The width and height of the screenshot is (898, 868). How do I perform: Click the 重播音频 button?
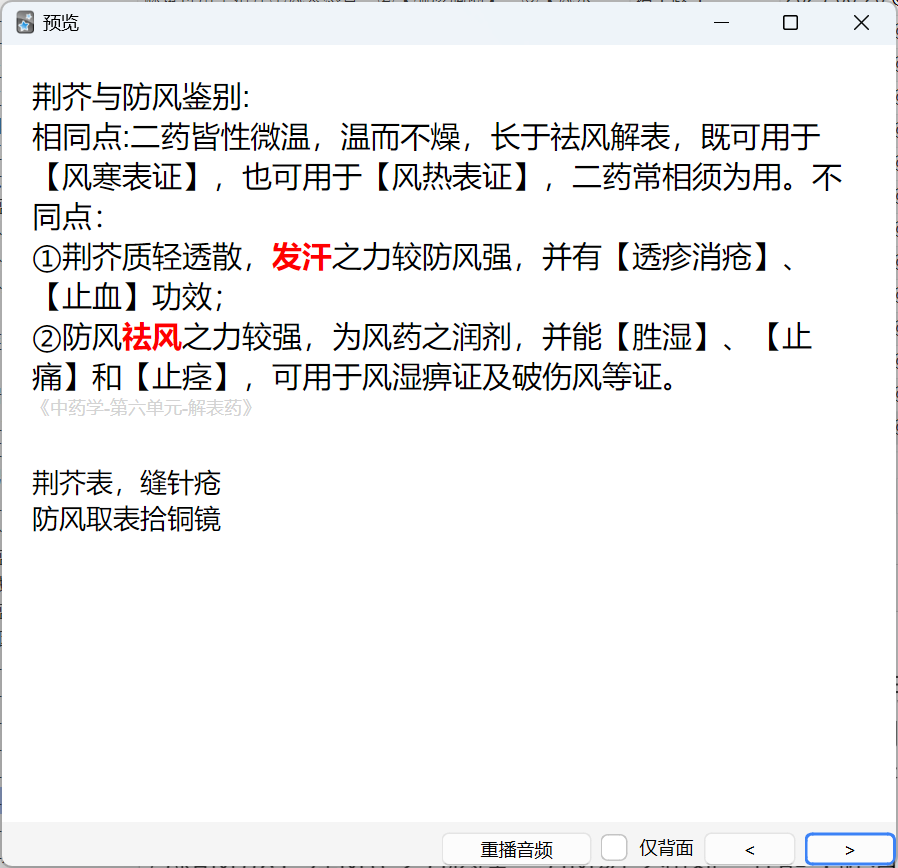[516, 849]
